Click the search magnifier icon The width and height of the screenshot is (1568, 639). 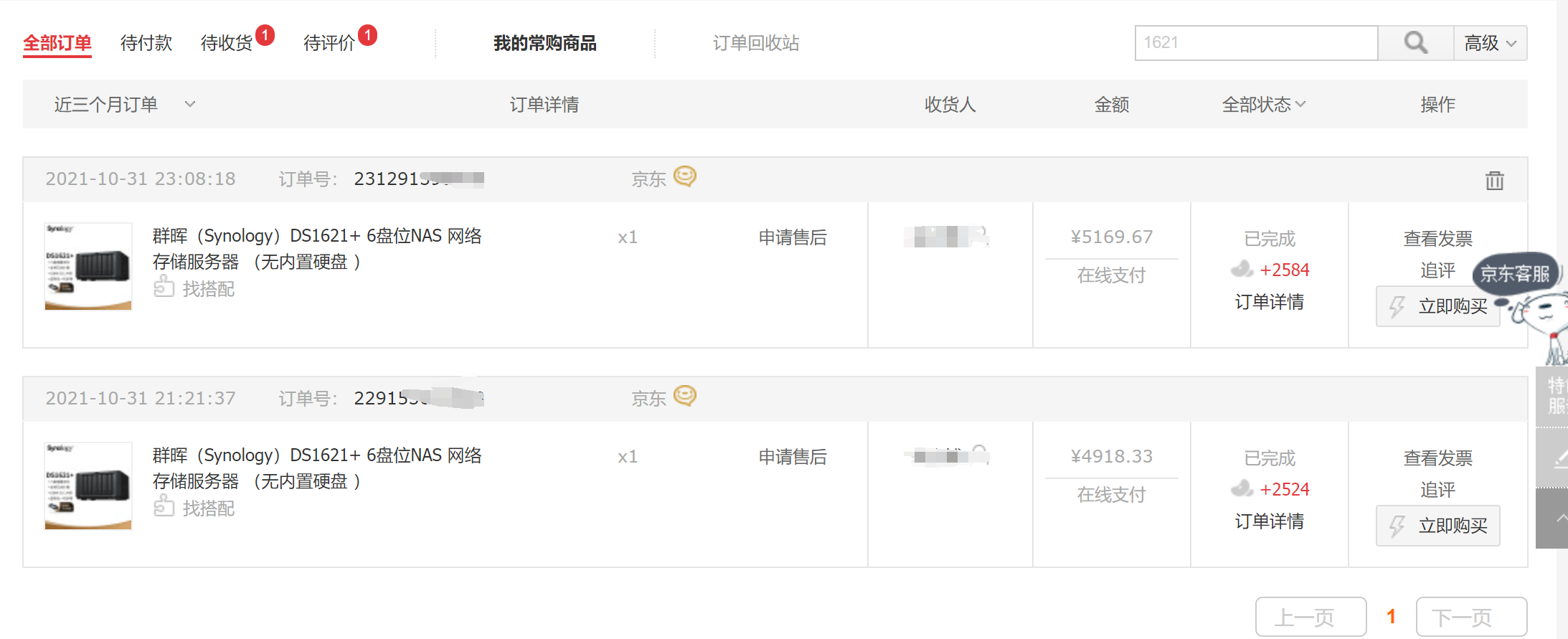tap(1415, 43)
